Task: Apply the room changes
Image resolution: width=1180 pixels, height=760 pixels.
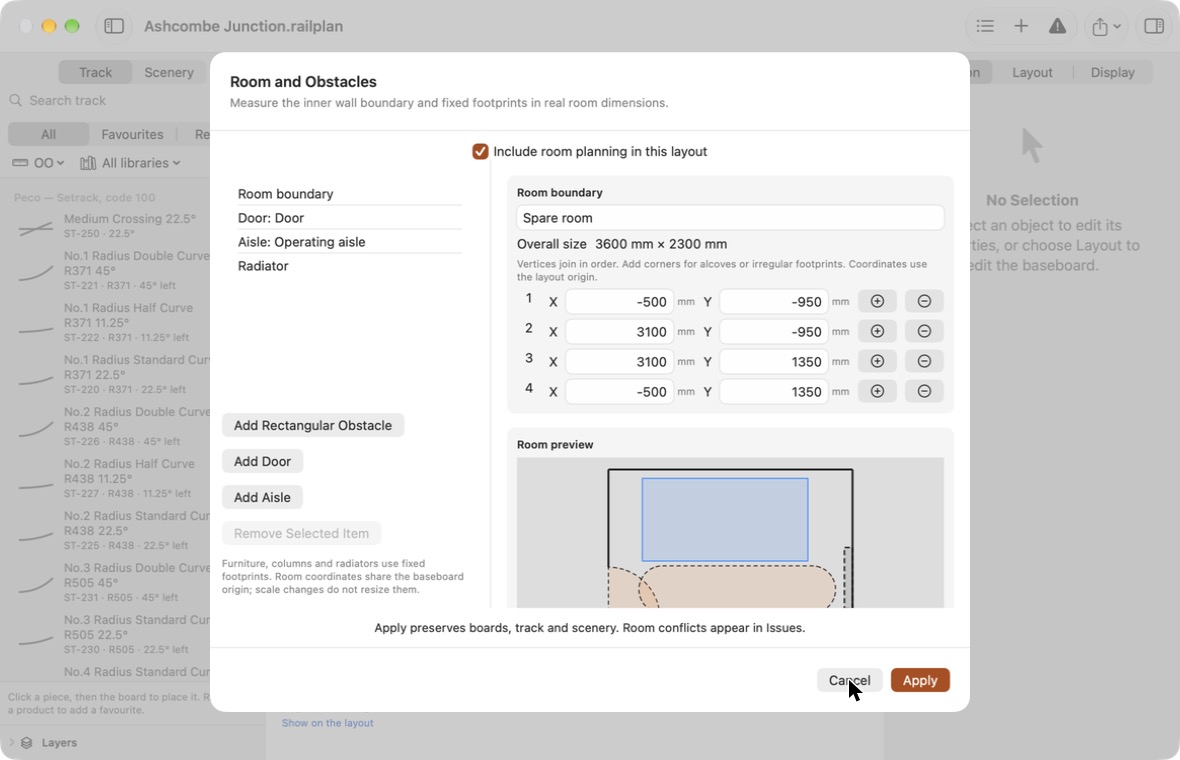Action: (x=920, y=680)
